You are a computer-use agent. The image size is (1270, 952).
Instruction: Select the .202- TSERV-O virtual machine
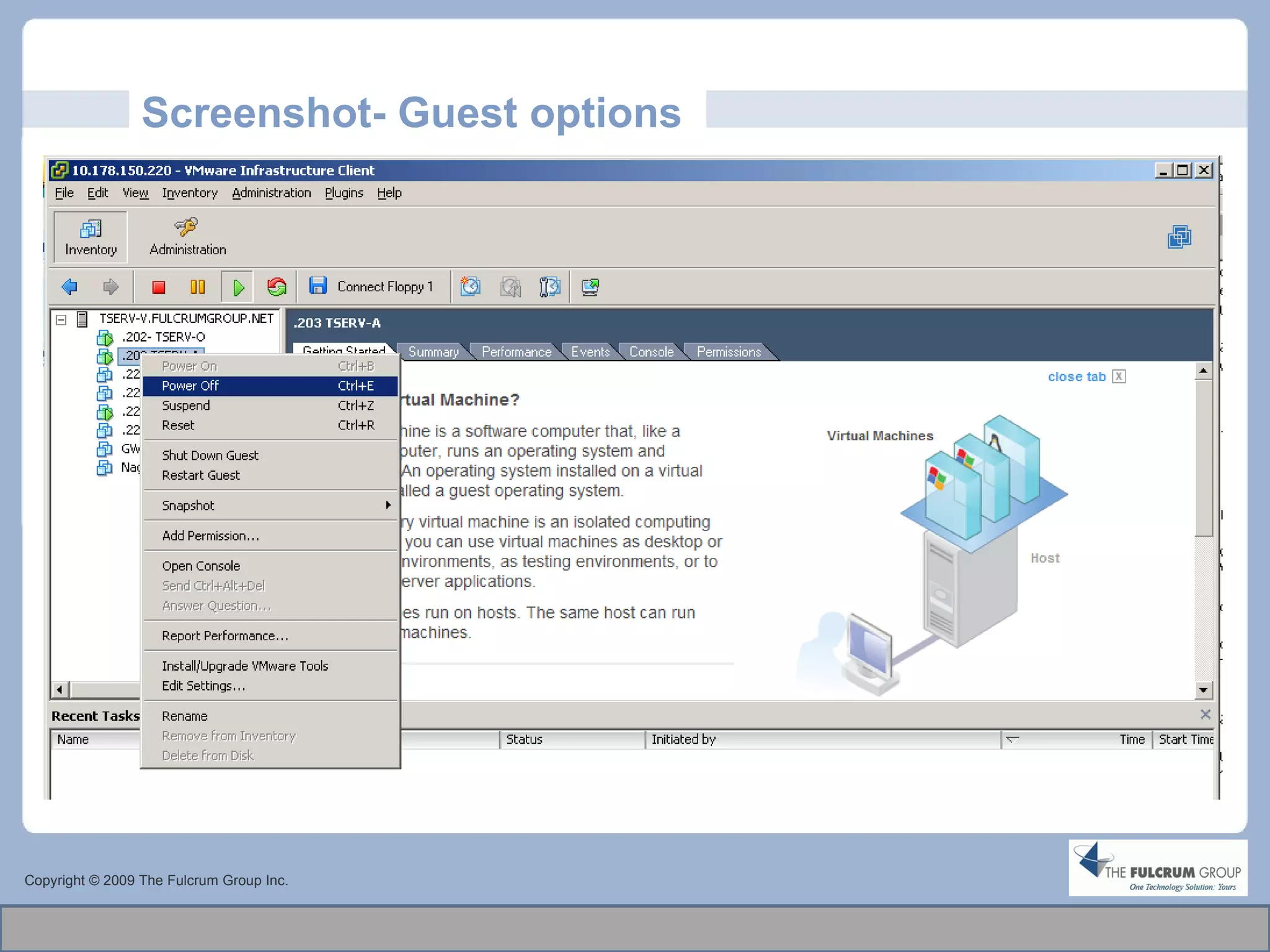coord(163,337)
